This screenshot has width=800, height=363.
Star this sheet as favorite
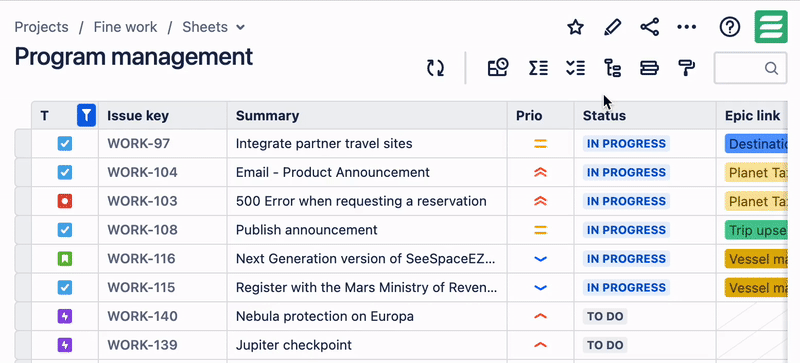[x=575, y=27]
